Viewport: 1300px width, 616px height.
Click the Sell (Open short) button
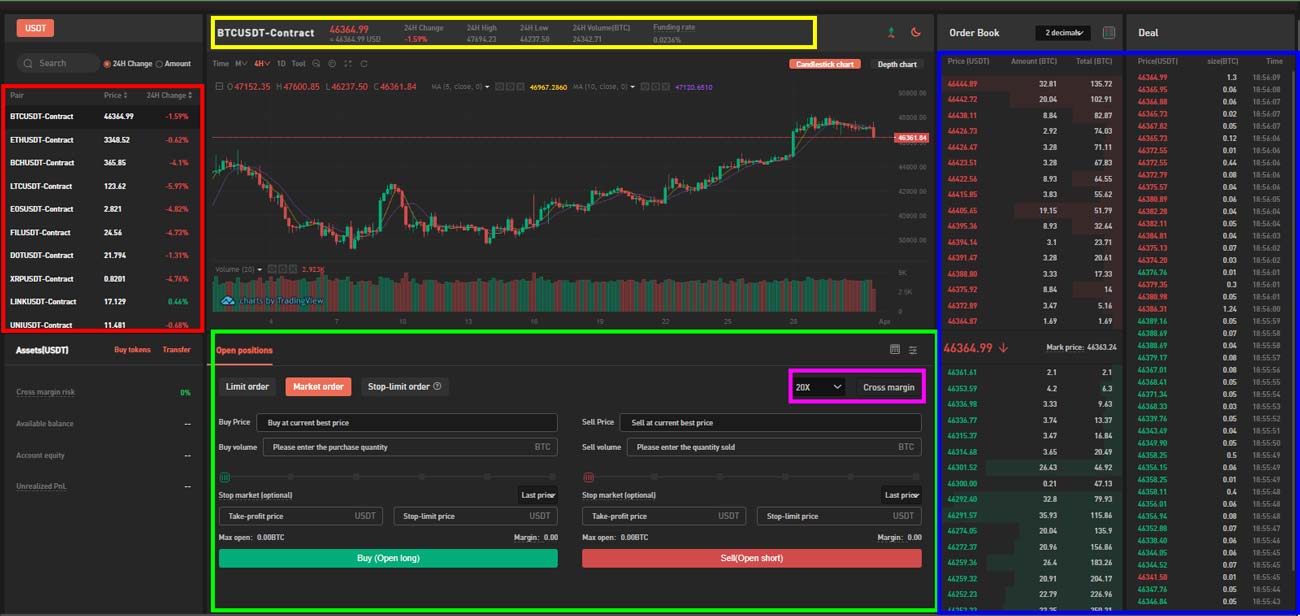[x=752, y=558]
